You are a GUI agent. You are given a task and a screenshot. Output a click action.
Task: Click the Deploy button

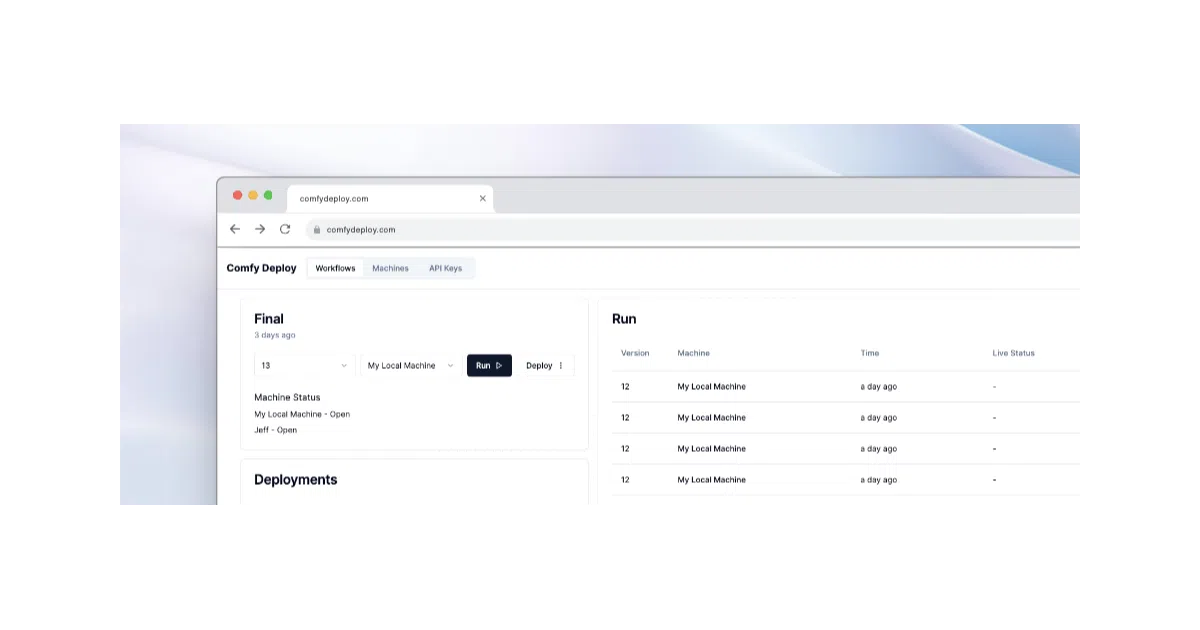tap(539, 365)
